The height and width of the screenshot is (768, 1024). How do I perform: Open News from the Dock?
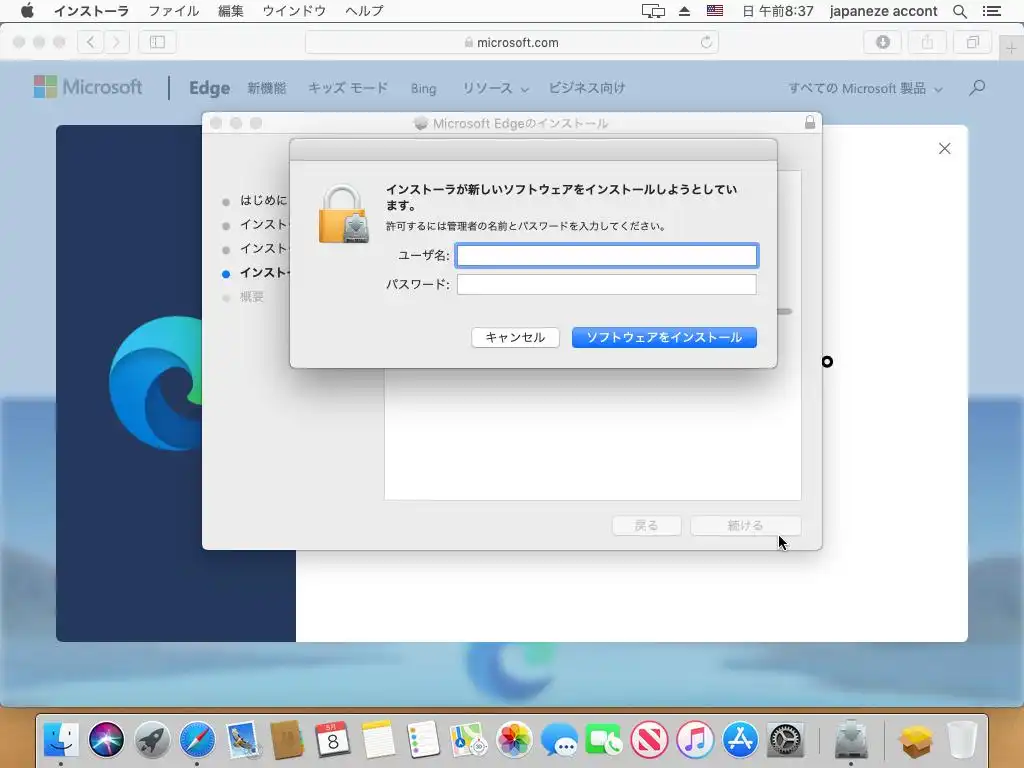point(649,740)
